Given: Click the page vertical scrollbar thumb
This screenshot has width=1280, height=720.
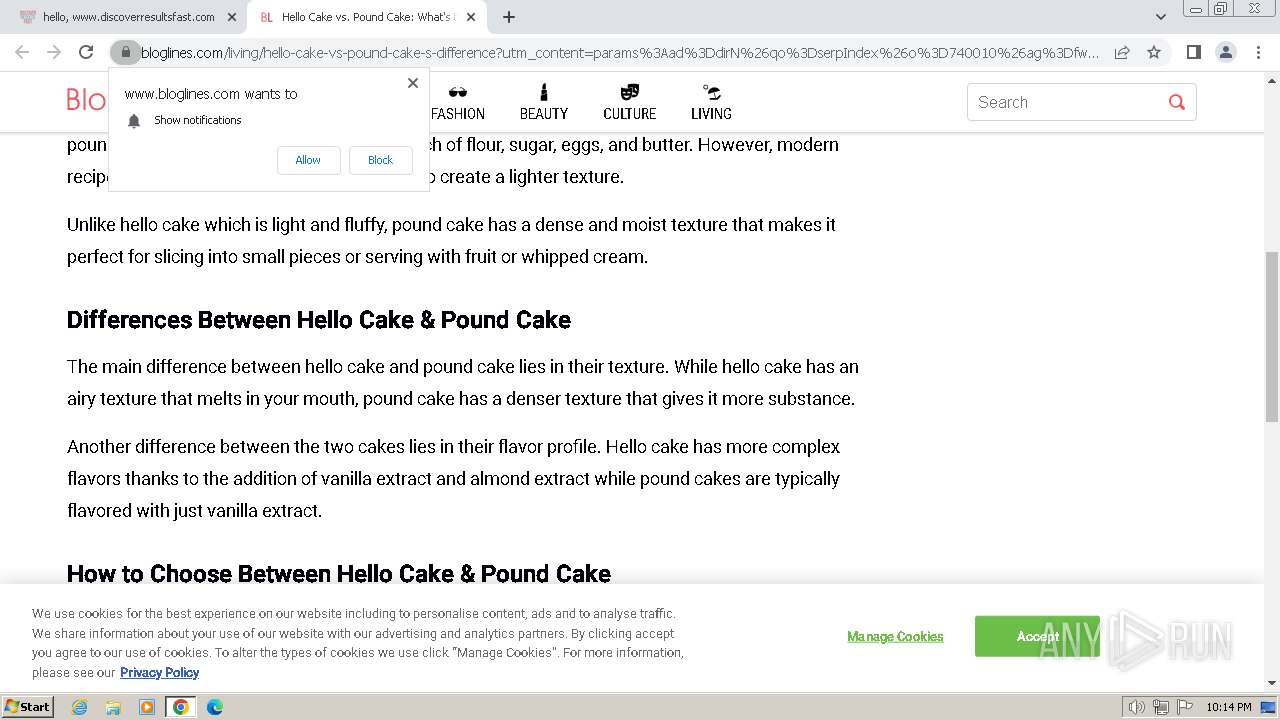Looking at the screenshot, I should [x=1271, y=335].
